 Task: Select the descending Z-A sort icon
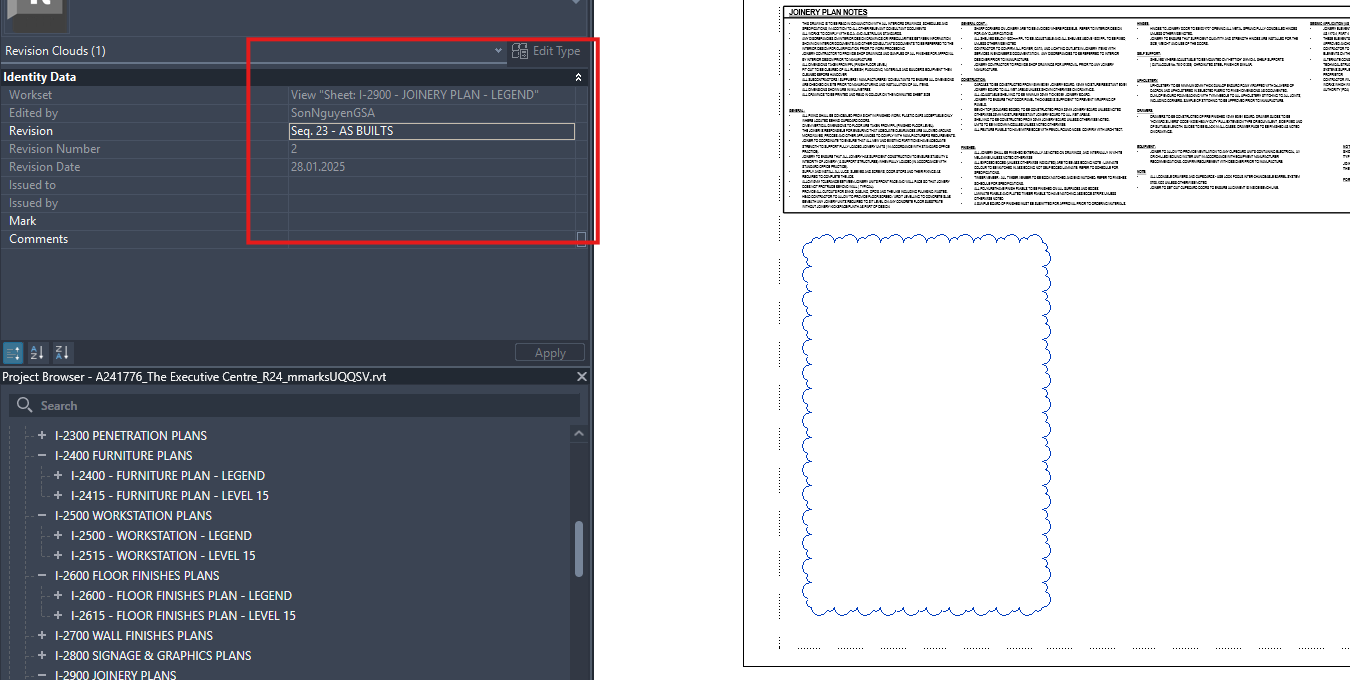[61, 352]
